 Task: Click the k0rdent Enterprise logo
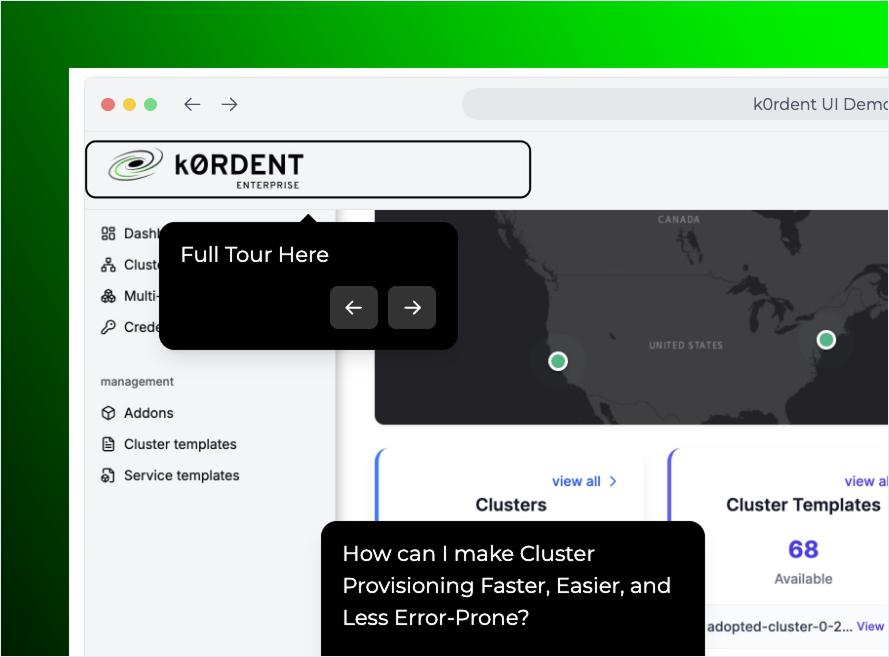[307, 169]
